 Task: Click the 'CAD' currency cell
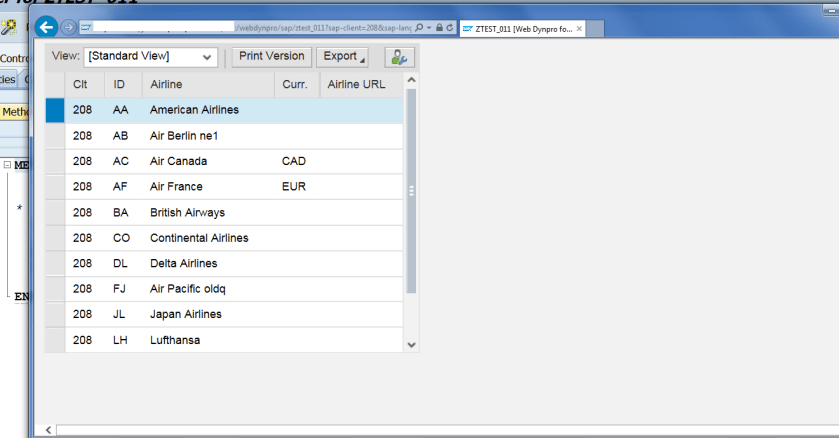pos(297,162)
